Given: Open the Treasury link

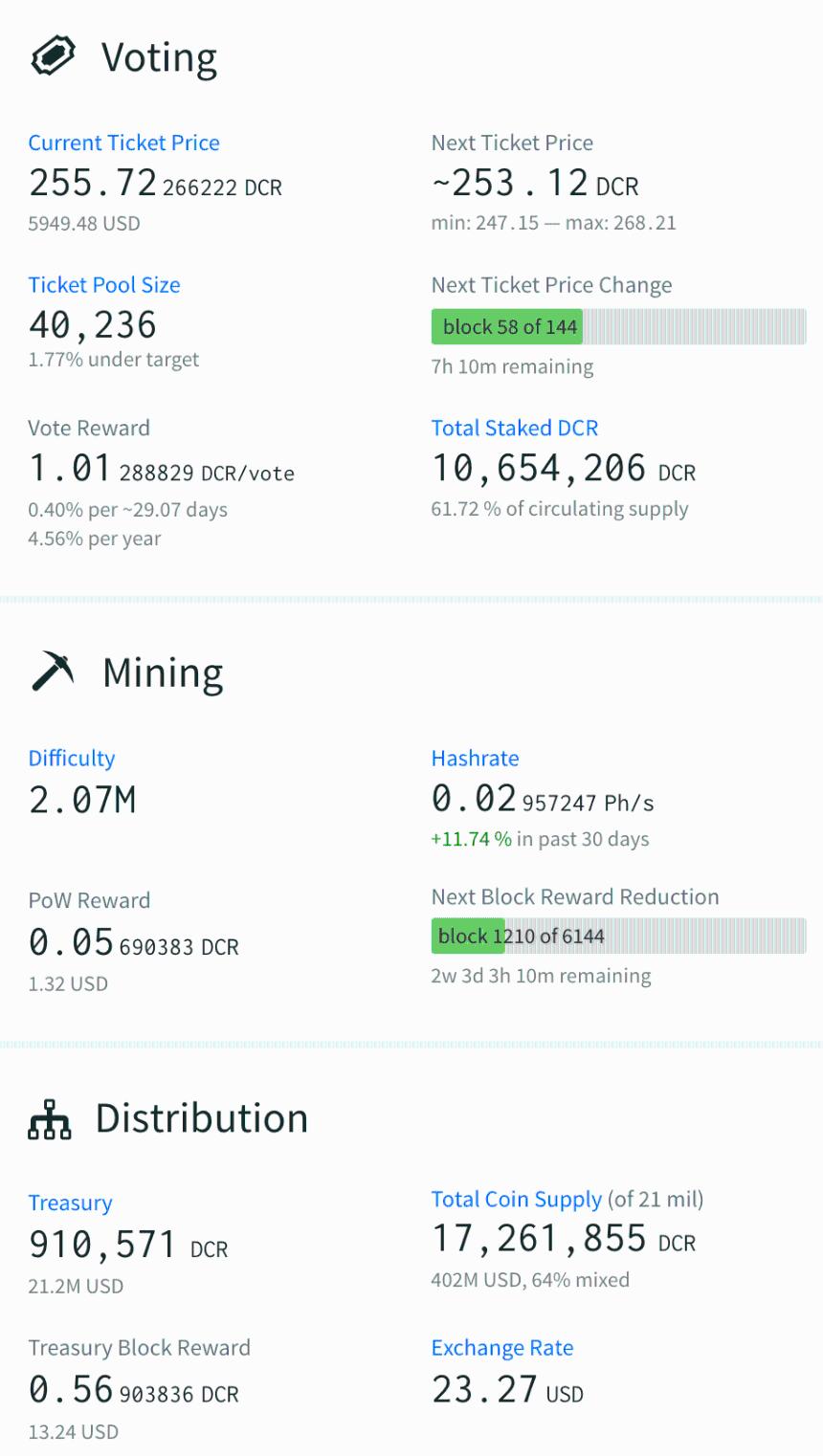Looking at the screenshot, I should click(71, 1202).
